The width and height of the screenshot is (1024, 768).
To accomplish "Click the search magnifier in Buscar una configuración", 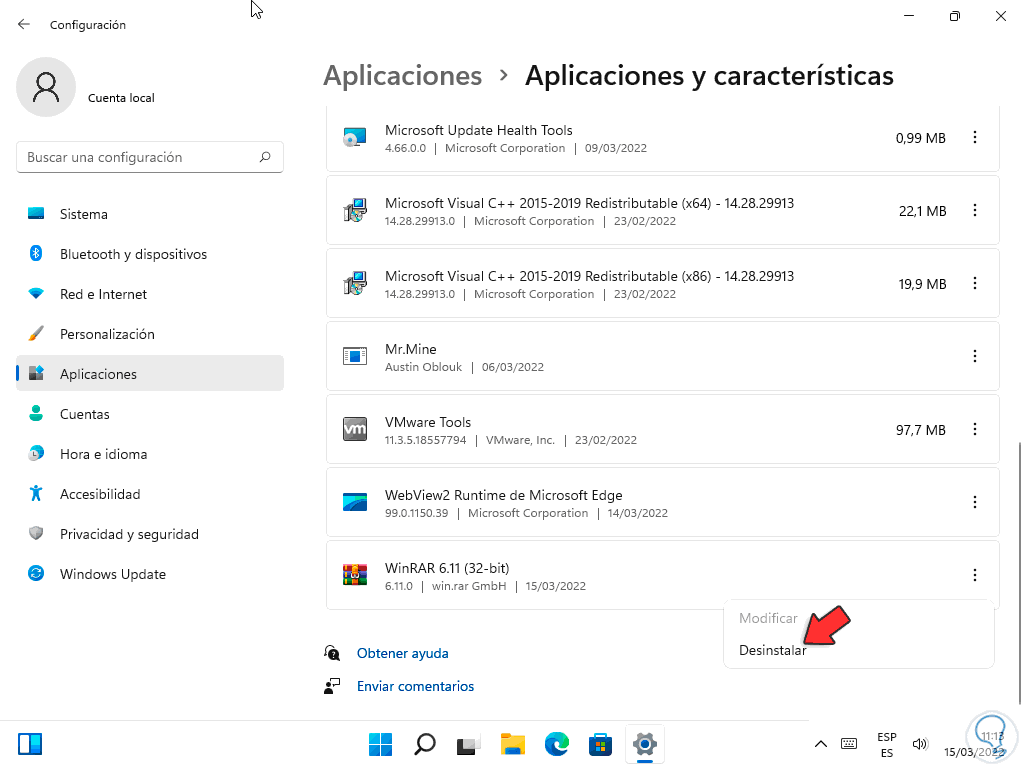I will (264, 157).
